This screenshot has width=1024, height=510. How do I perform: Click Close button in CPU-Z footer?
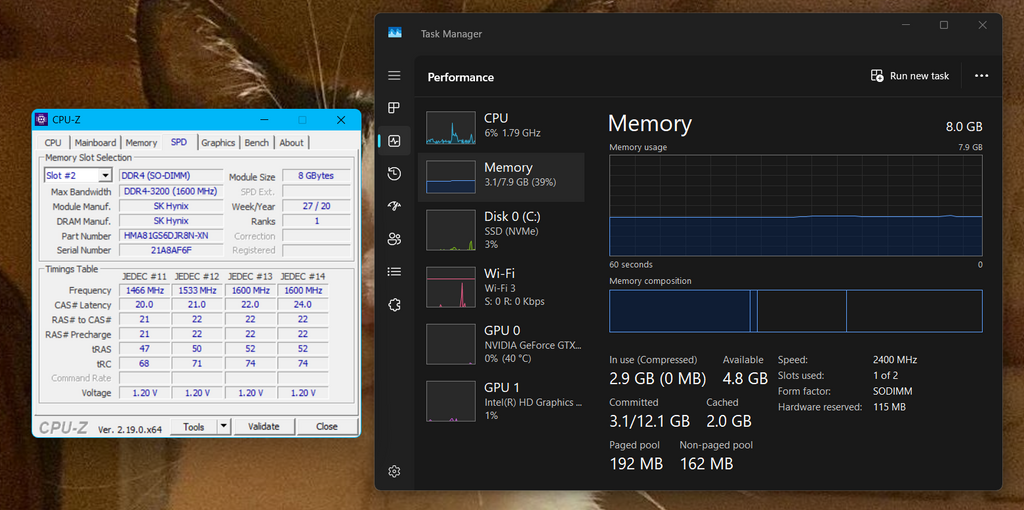(x=327, y=426)
